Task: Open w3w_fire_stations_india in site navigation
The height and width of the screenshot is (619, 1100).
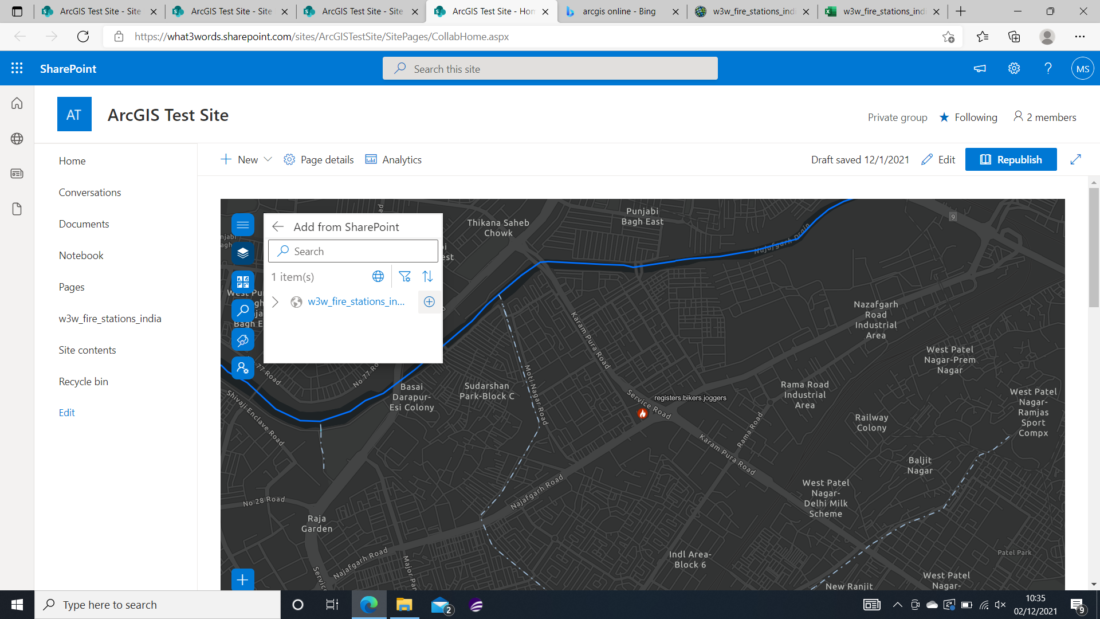Action: (x=109, y=319)
